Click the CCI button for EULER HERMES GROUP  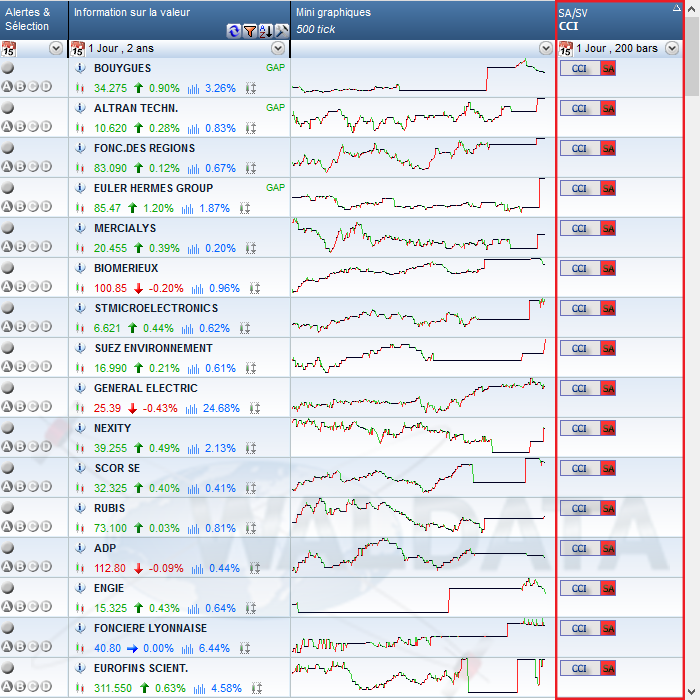coord(579,189)
